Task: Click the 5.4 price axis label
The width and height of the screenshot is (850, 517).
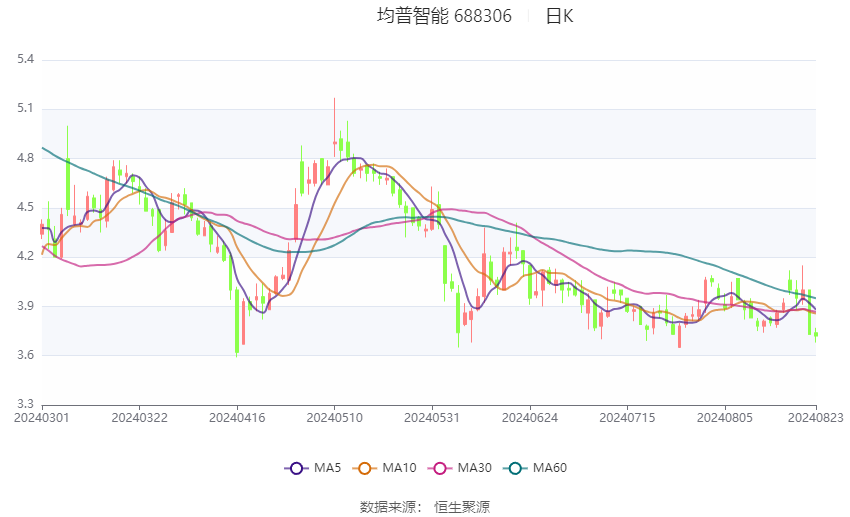Action: pyautogui.click(x=25, y=59)
